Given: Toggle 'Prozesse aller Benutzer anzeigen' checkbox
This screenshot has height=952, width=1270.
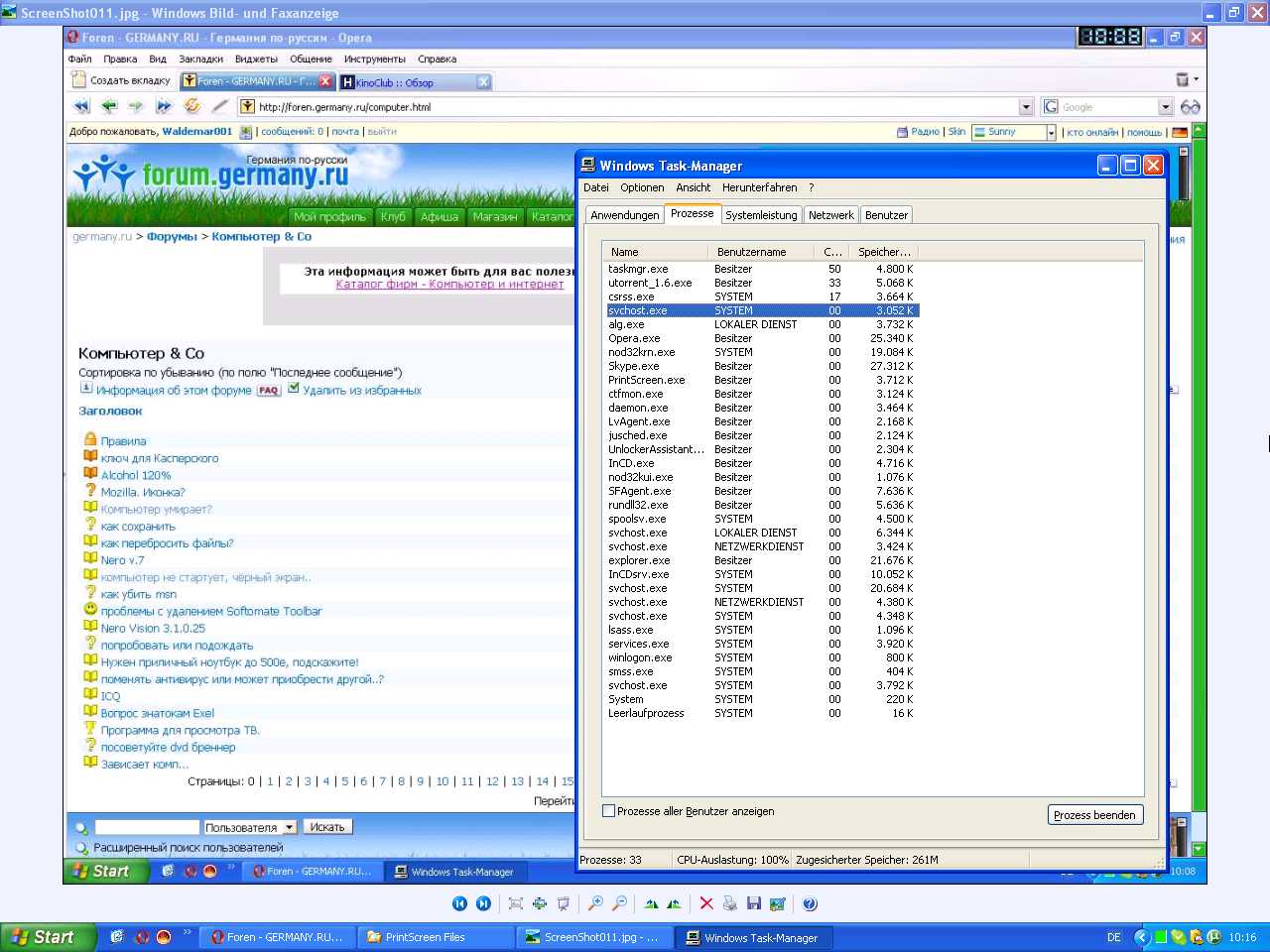Looking at the screenshot, I should (x=608, y=811).
